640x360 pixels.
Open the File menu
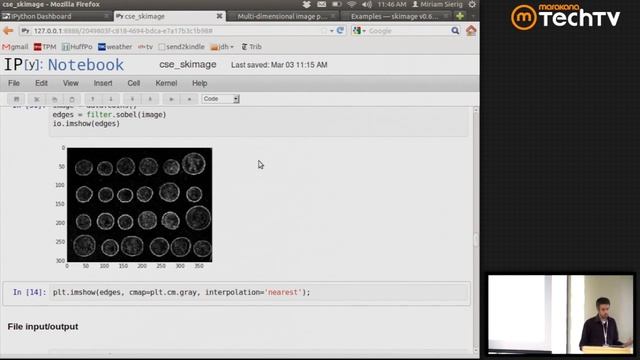coord(14,83)
